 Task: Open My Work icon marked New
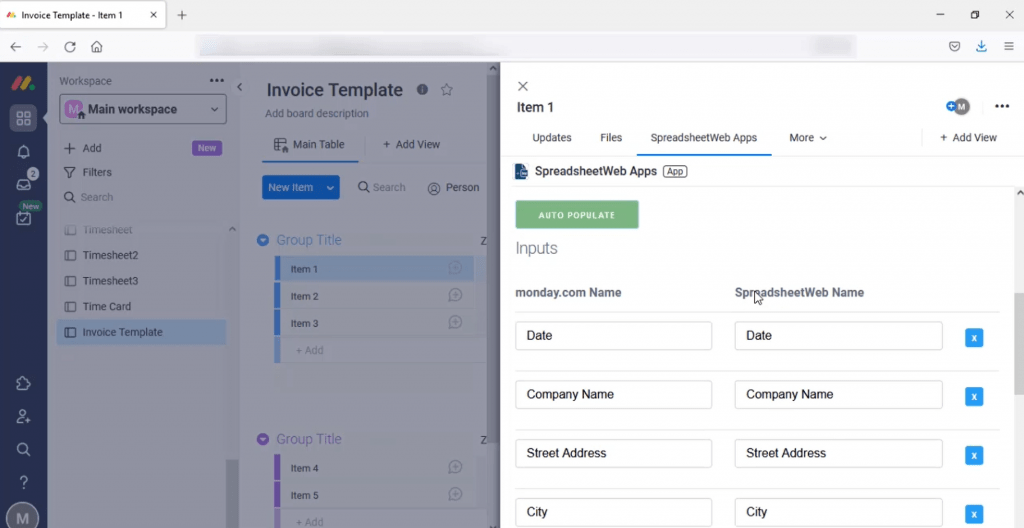pos(24,218)
